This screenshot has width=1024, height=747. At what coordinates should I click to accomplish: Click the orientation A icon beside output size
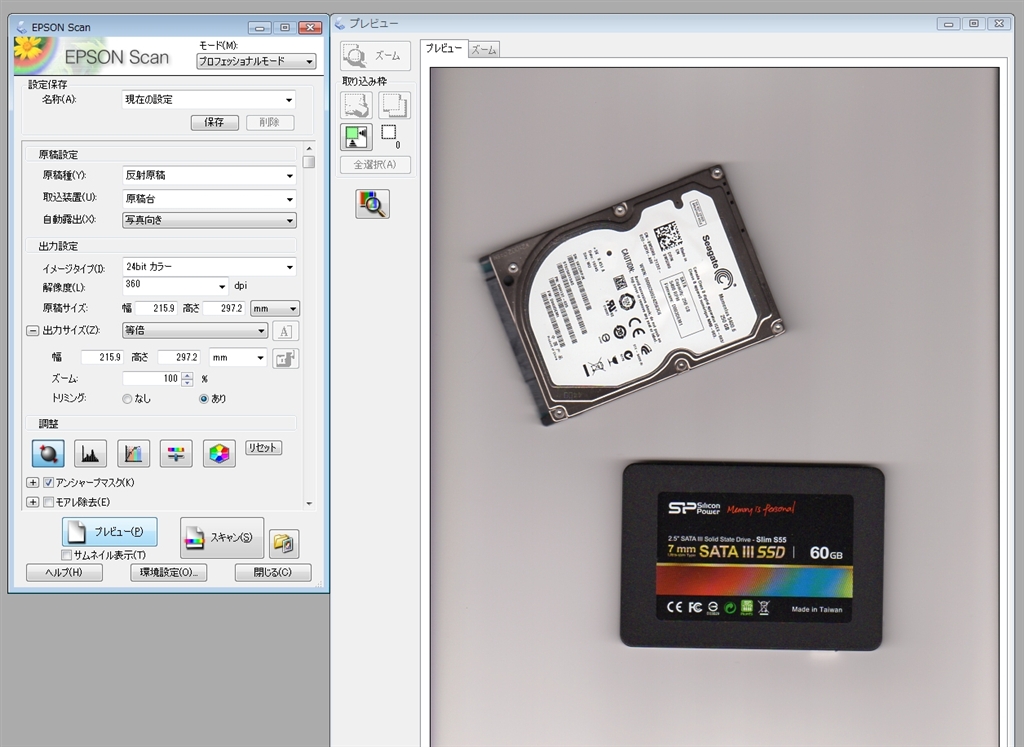point(285,331)
